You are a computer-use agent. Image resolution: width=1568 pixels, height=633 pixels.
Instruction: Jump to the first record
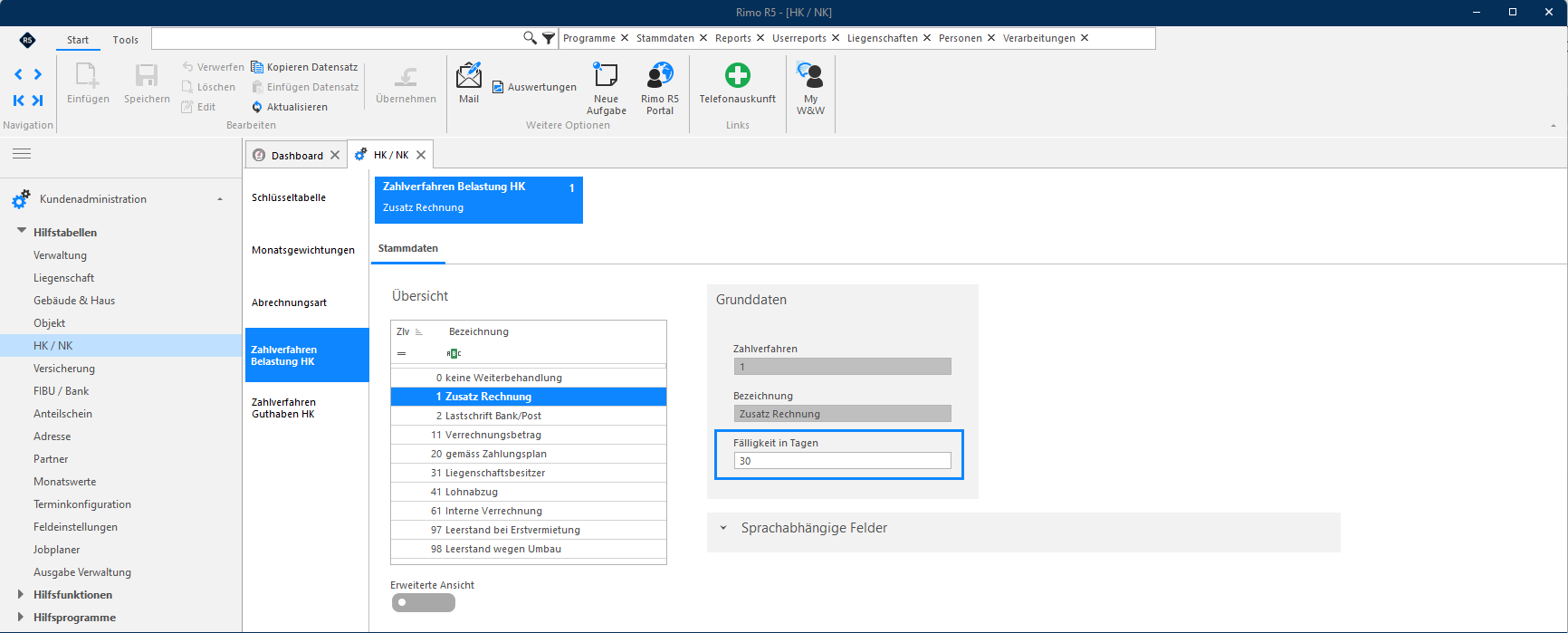click(x=18, y=101)
